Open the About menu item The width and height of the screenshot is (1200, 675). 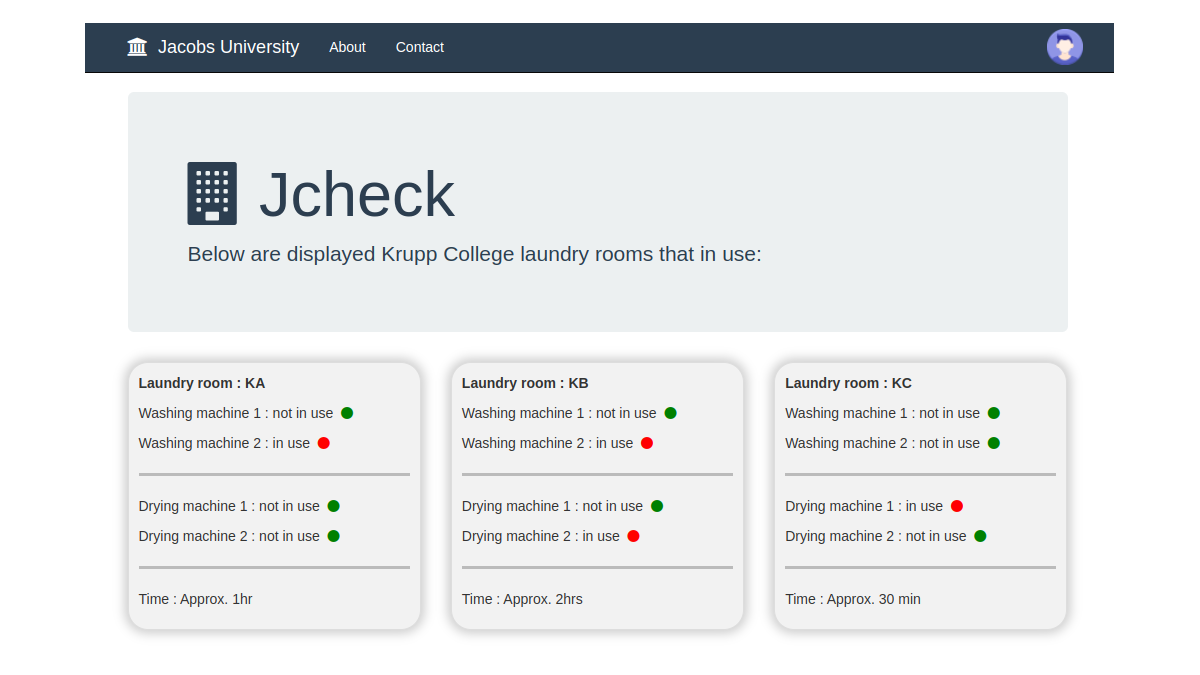(347, 47)
